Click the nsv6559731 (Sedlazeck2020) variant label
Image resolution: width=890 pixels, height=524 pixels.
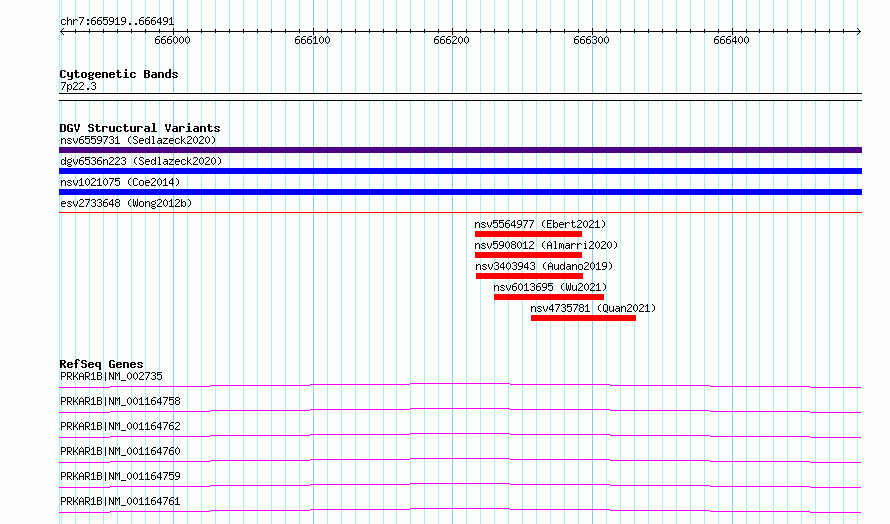pyautogui.click(x=138, y=140)
